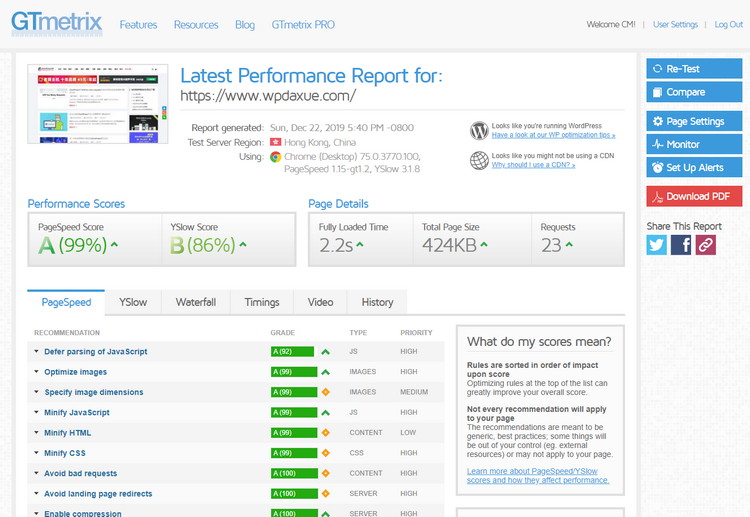Expand the Specify image dimensions row

coord(93,392)
